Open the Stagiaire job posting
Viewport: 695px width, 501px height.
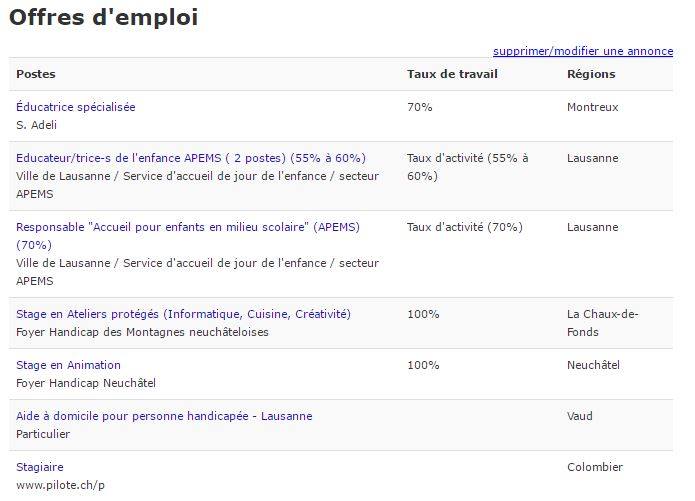pyautogui.click(x=40, y=467)
